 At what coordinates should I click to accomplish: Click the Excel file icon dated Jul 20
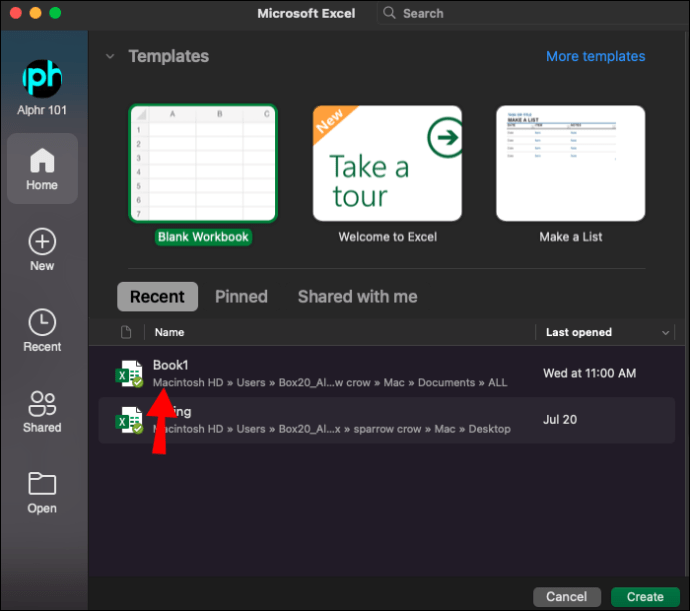(x=129, y=420)
